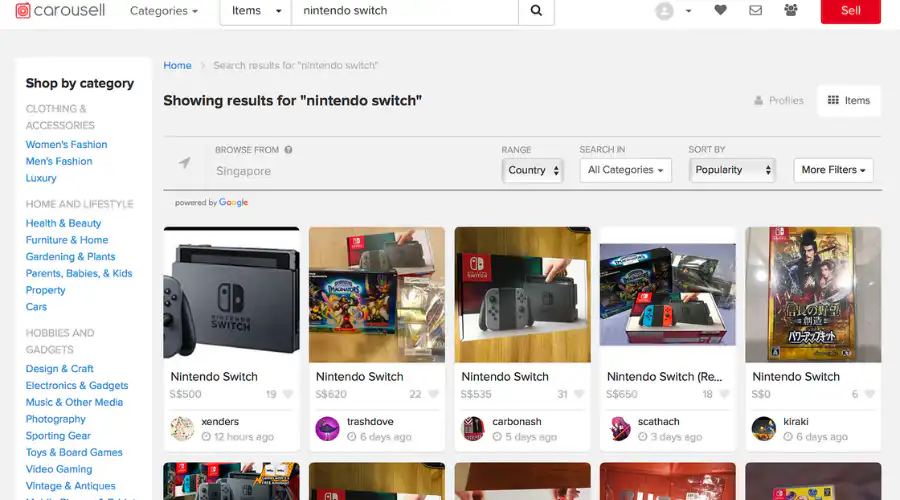Open Photography category
The width and height of the screenshot is (900, 500).
56,418
